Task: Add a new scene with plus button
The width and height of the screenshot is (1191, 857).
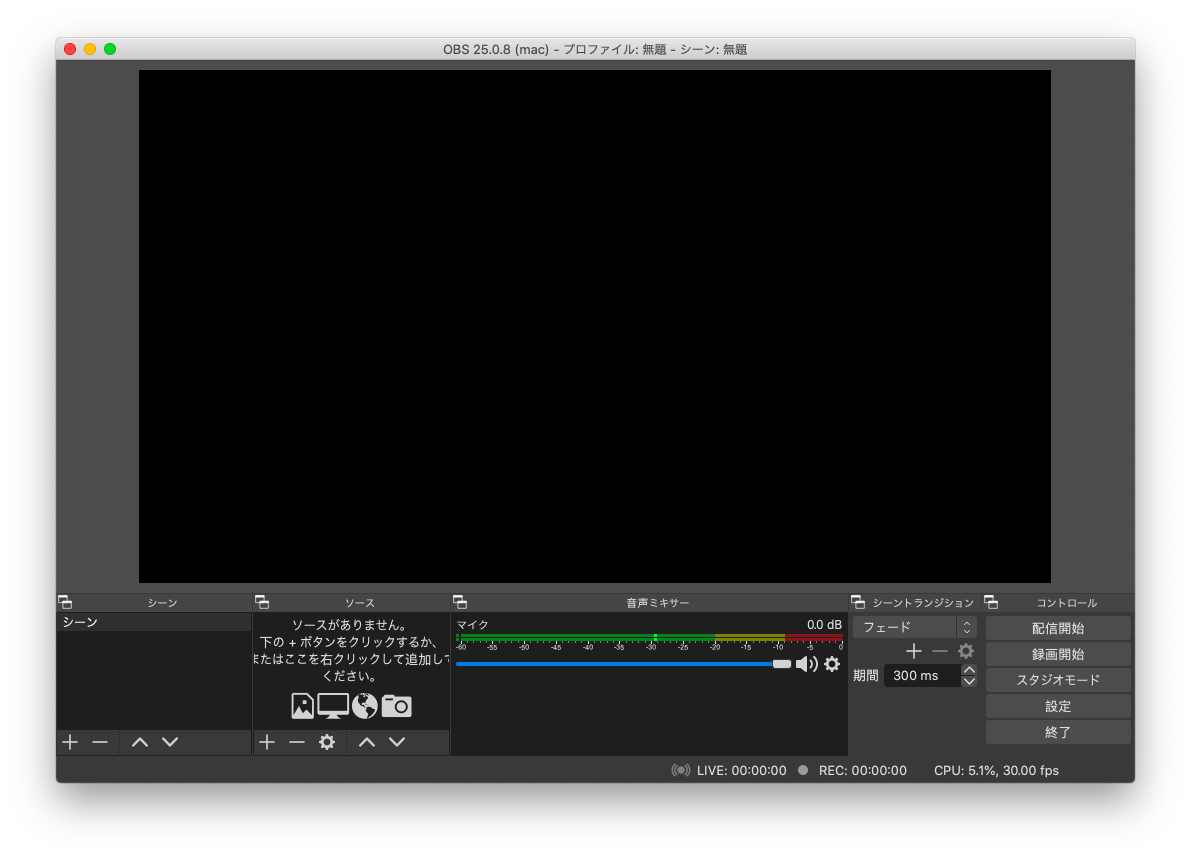Action: (x=70, y=742)
